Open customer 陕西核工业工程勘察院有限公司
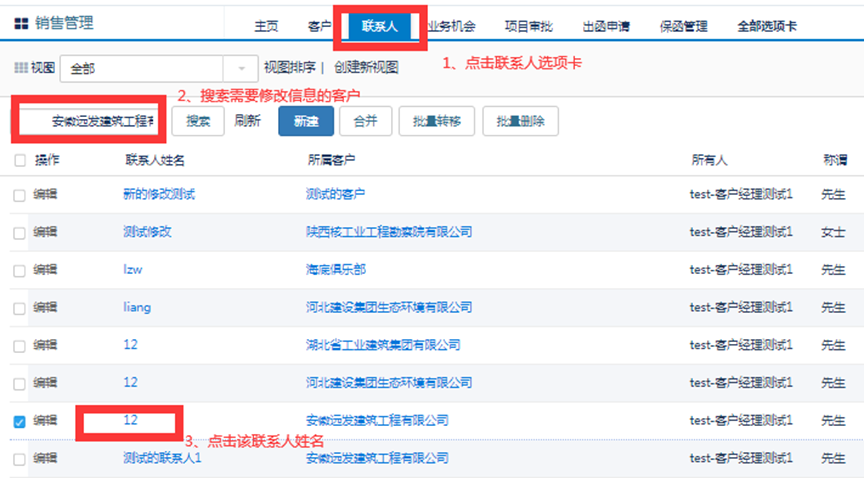The height and width of the screenshot is (478, 864). coord(388,232)
